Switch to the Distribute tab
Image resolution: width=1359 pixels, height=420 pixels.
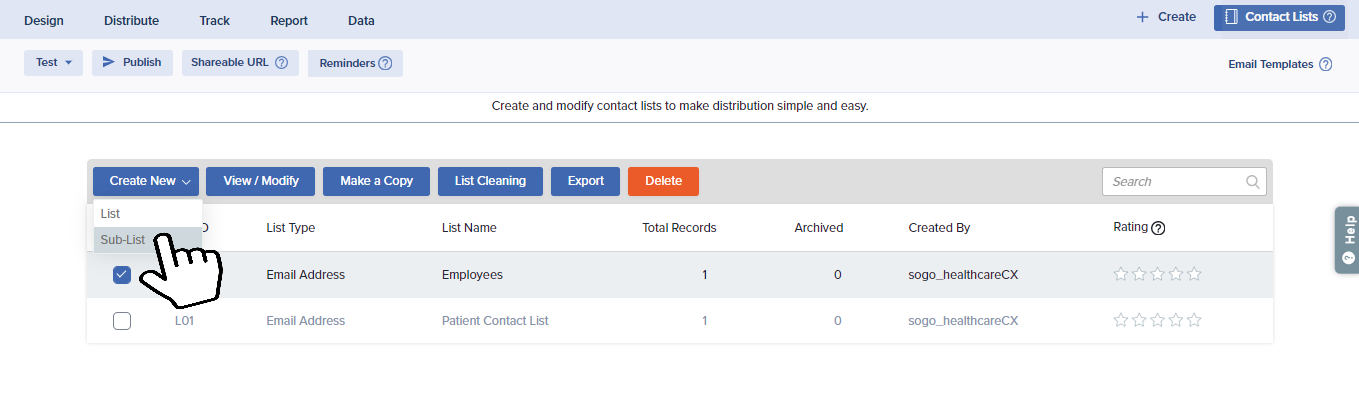129,20
